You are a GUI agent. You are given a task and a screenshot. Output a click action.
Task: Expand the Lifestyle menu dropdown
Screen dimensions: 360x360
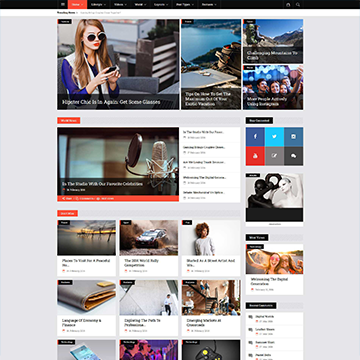pyautogui.click(x=99, y=4)
